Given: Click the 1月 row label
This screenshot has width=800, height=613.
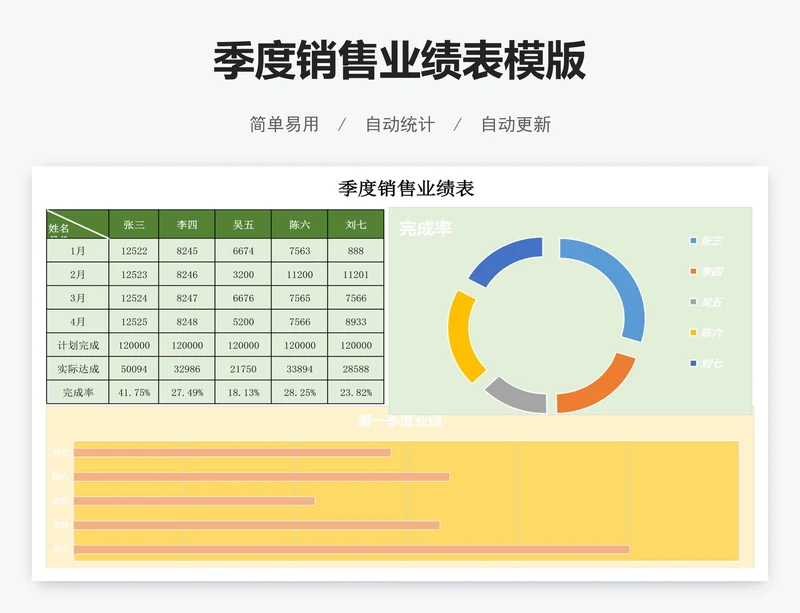Looking at the screenshot, I should point(78,251).
